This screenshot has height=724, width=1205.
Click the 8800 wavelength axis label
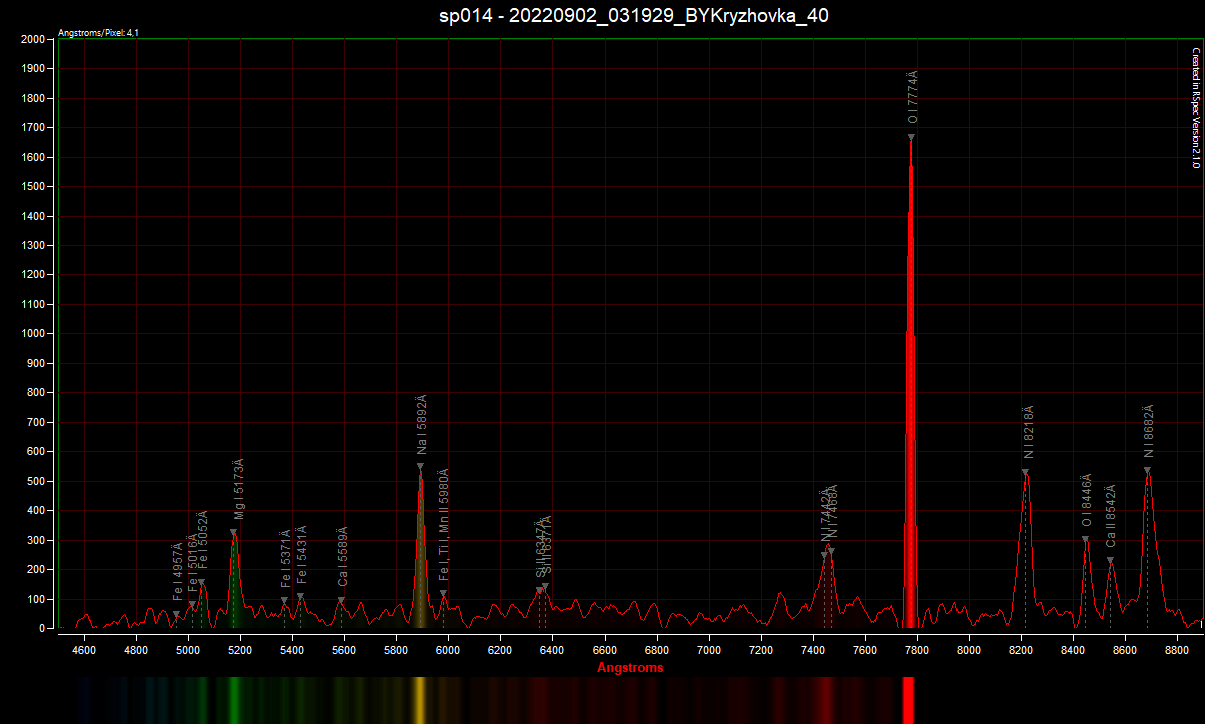[x=1177, y=650]
